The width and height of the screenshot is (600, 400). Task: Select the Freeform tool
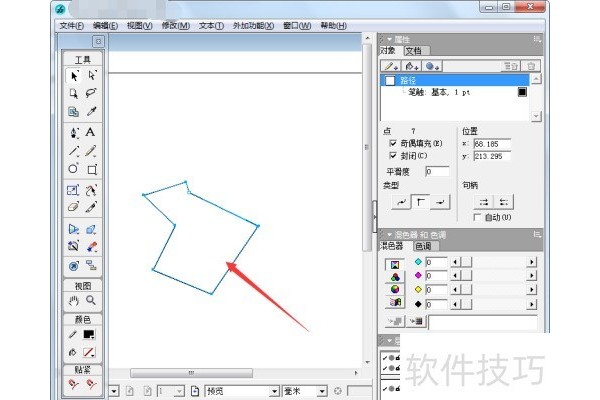coord(91,190)
